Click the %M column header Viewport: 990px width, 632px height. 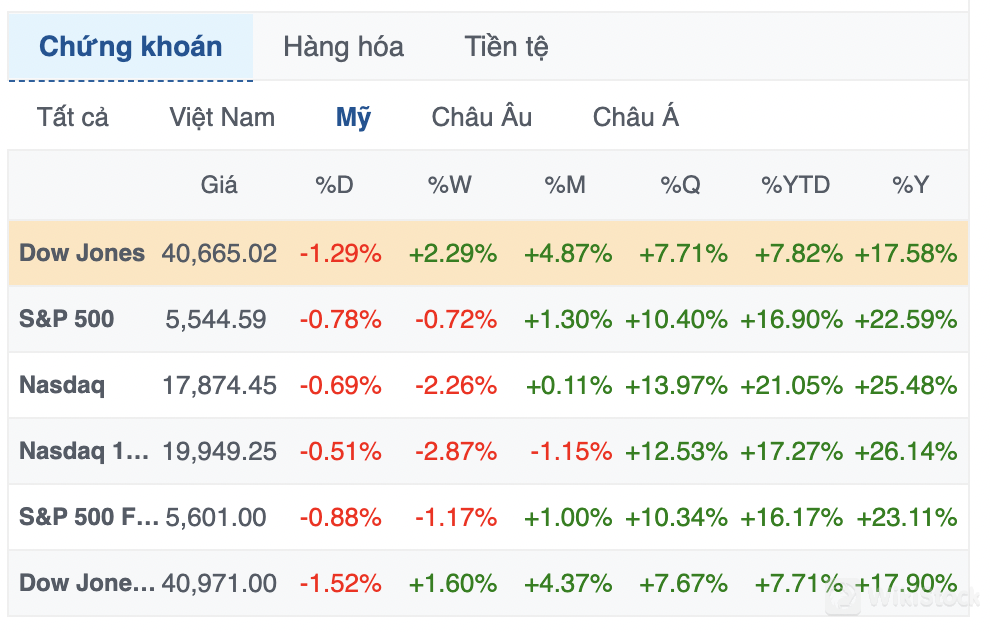(565, 185)
